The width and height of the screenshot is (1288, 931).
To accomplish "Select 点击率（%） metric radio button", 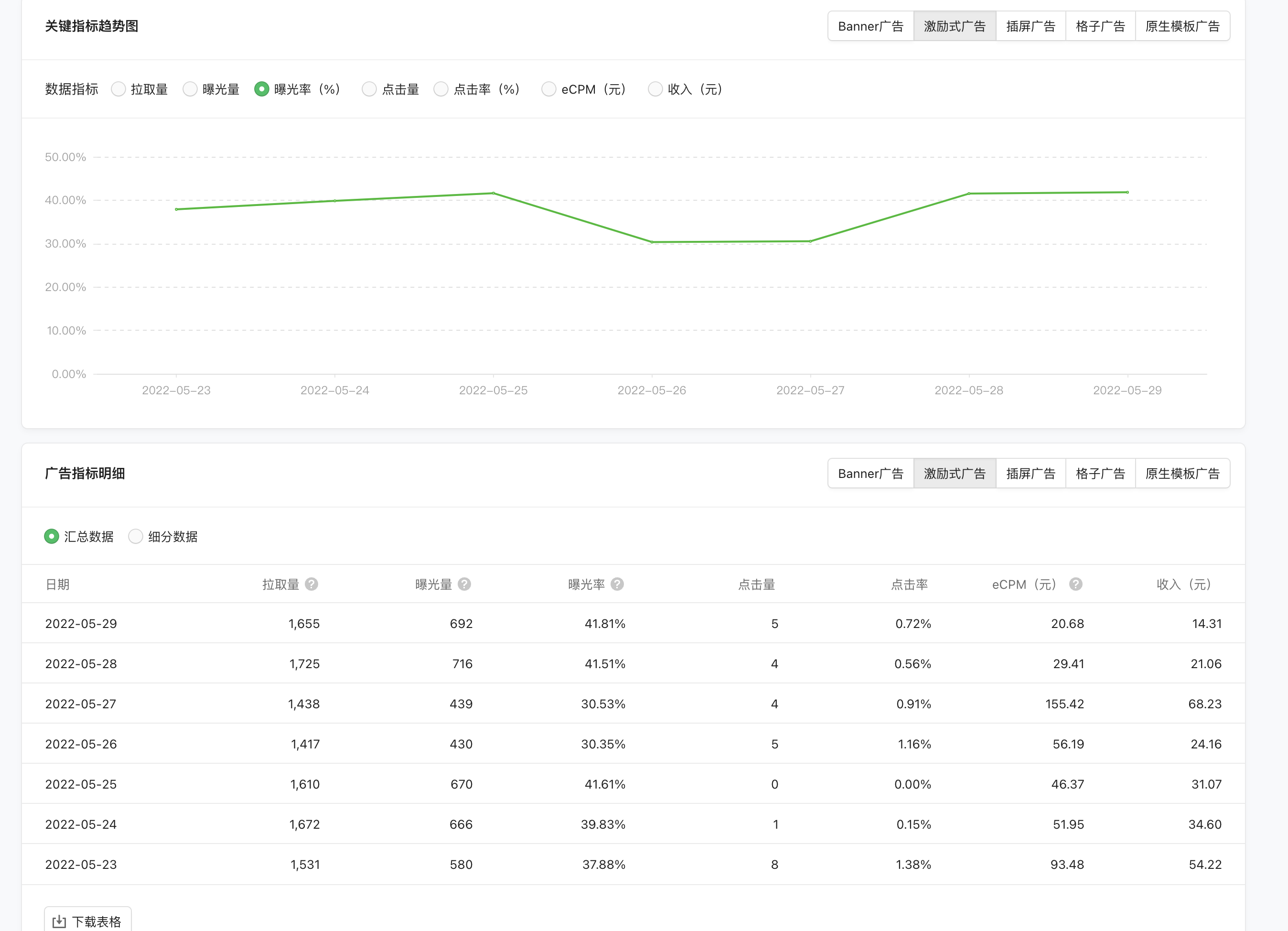I will [440, 89].
